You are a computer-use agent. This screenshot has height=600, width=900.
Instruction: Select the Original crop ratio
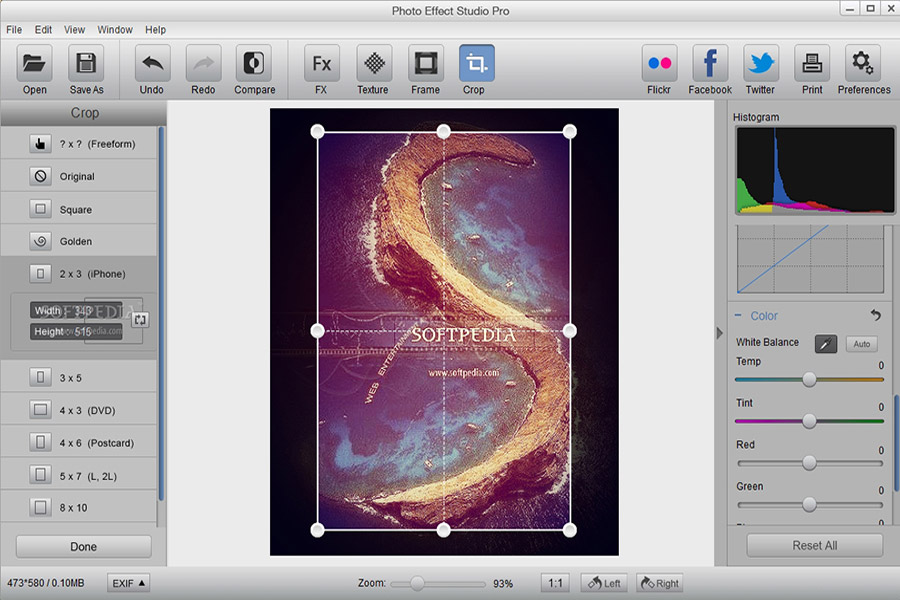(79, 176)
